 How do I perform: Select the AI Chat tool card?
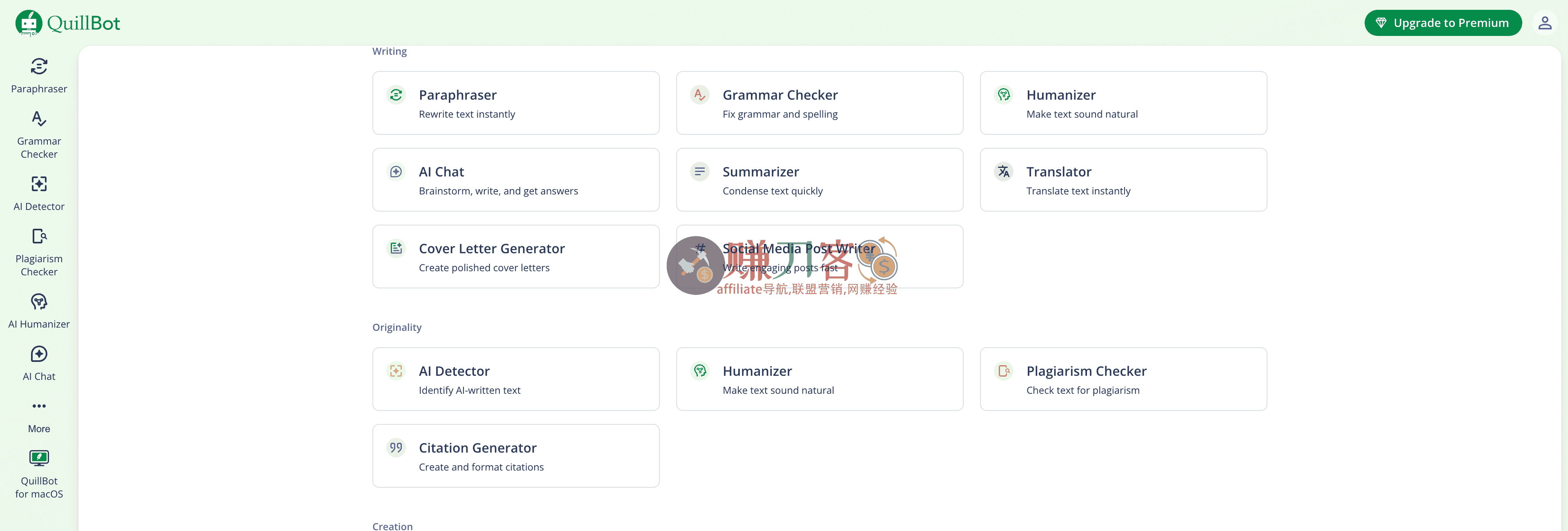(516, 180)
